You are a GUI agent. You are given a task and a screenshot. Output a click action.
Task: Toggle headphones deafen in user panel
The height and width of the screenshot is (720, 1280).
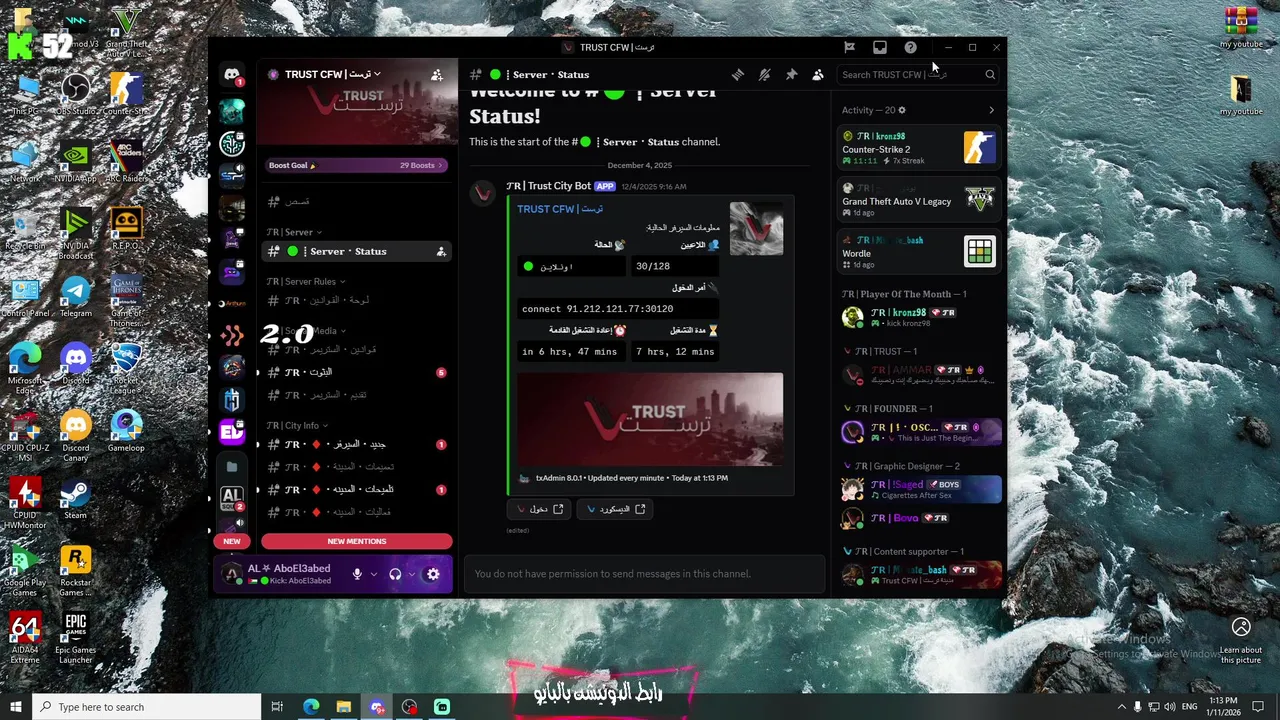[x=395, y=574]
